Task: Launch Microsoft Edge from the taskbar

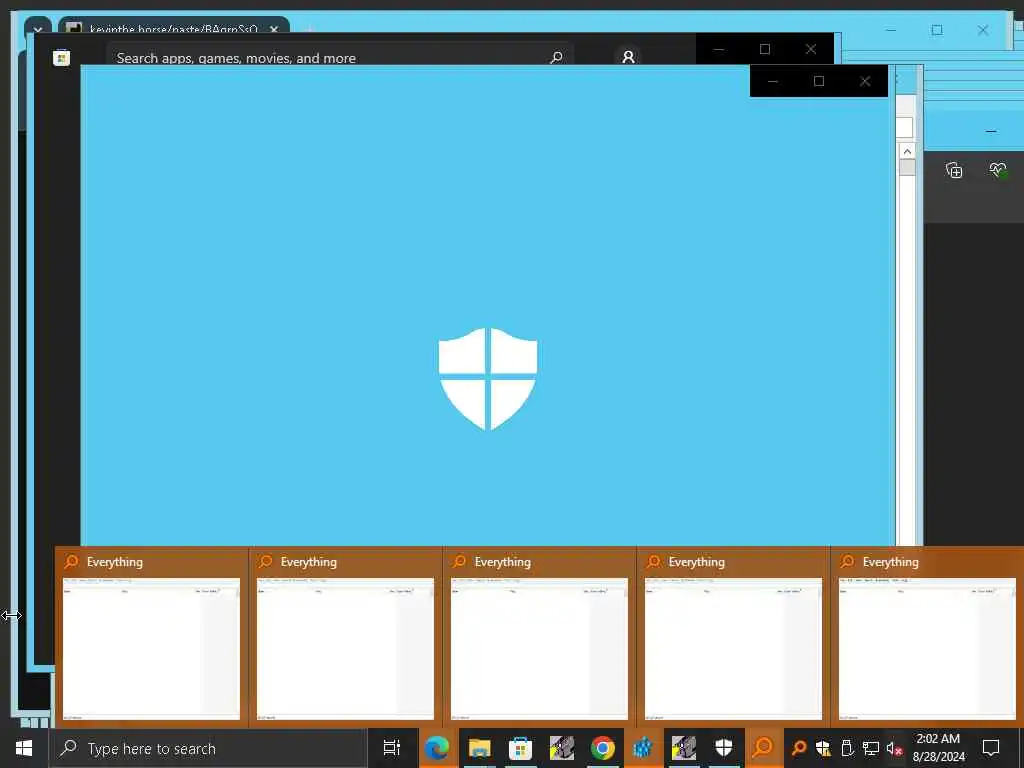Action: tap(436, 748)
